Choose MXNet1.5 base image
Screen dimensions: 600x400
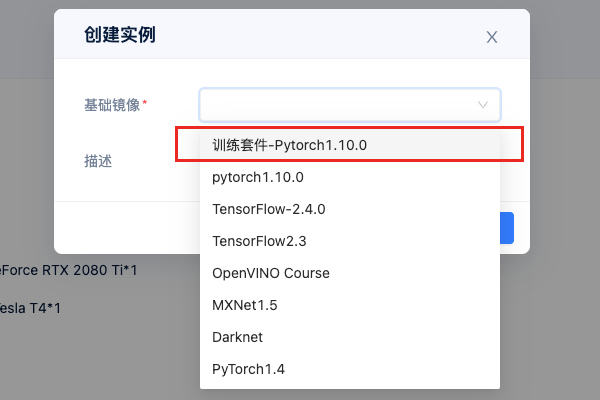click(350, 305)
